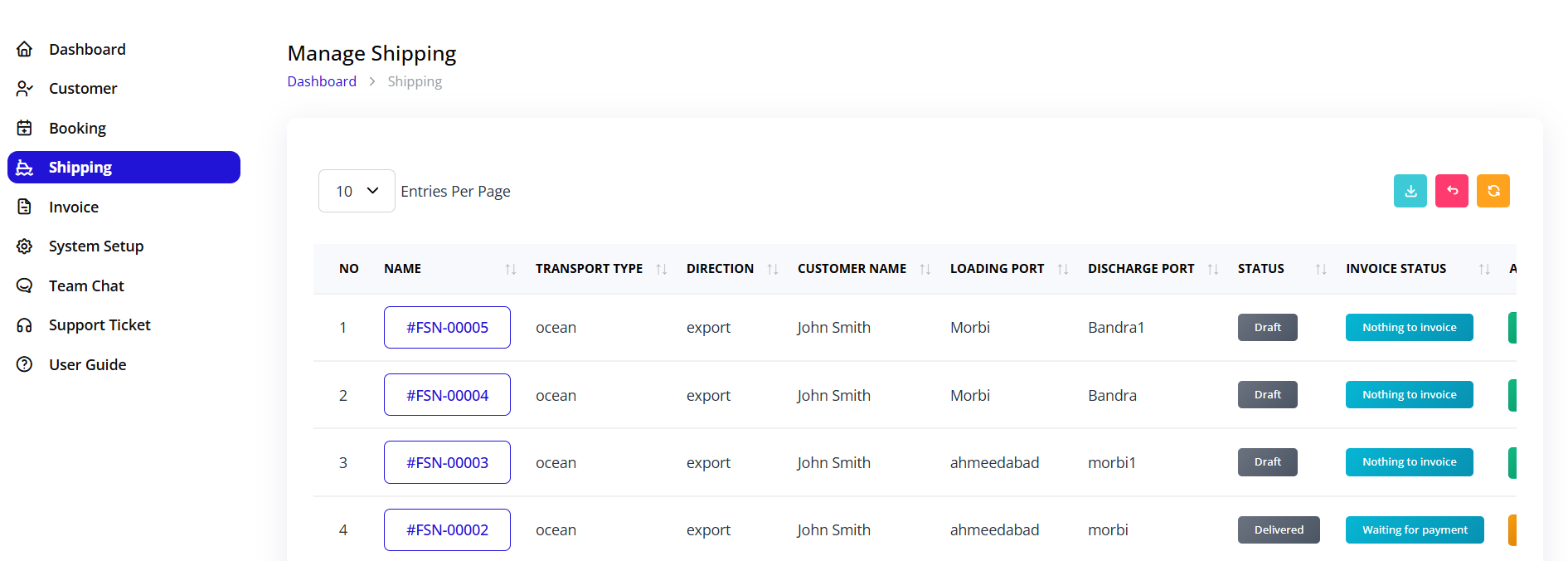Viewport: 1568px width, 561px height.
Task: Sort table by Name column arrows
Action: [x=511, y=269]
